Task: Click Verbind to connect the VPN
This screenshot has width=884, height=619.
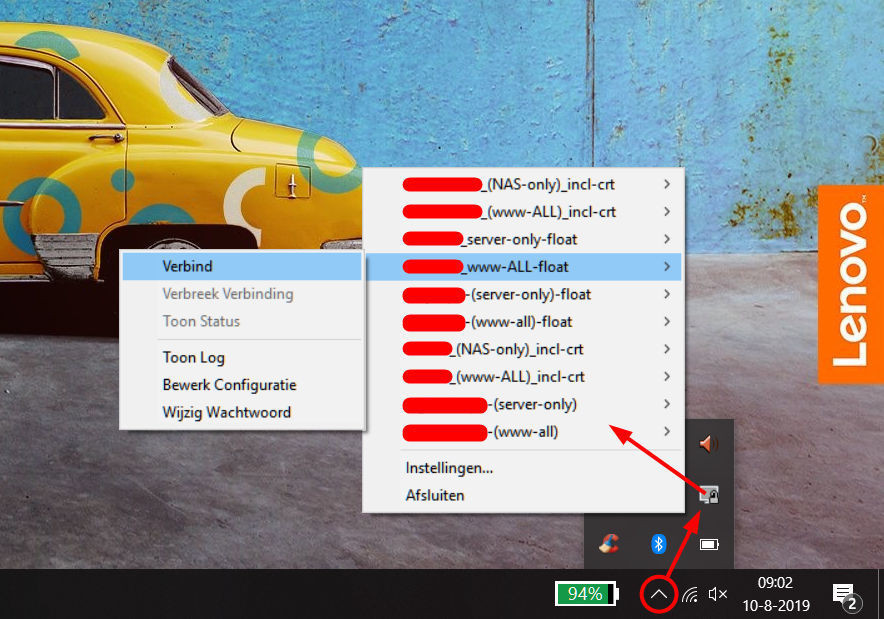Action: tap(242, 266)
